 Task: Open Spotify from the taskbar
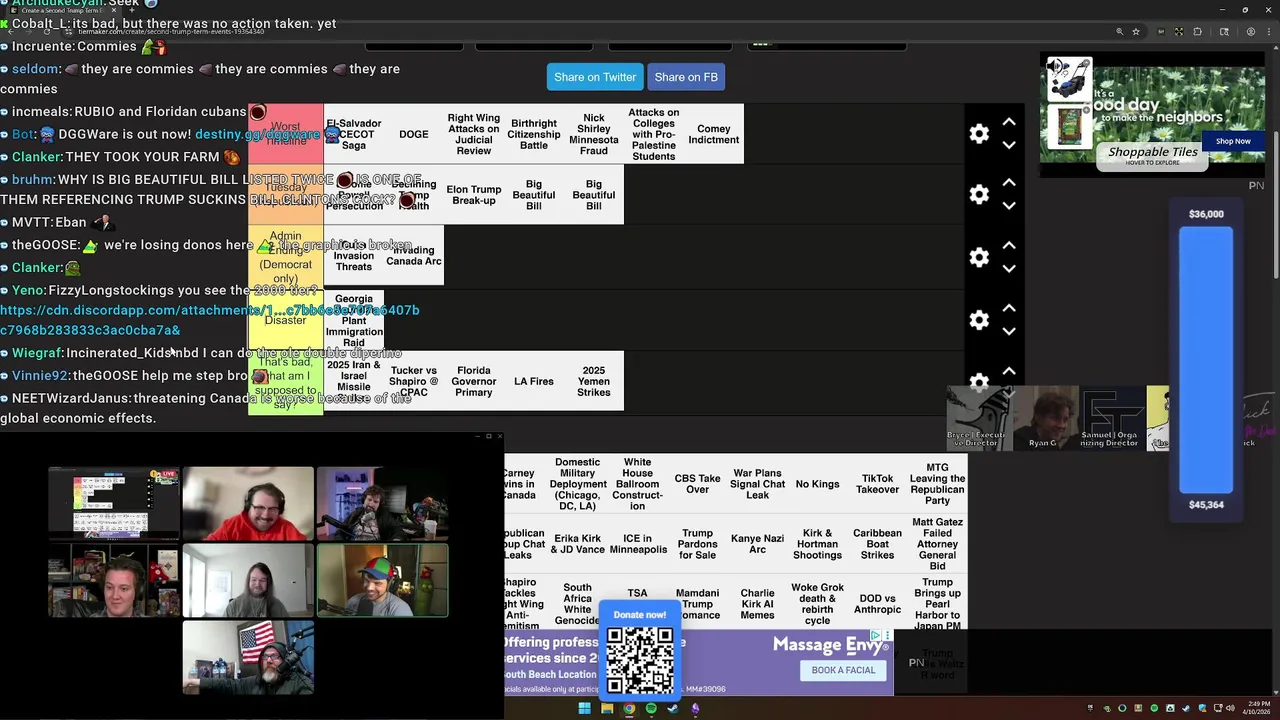pyautogui.click(x=651, y=709)
